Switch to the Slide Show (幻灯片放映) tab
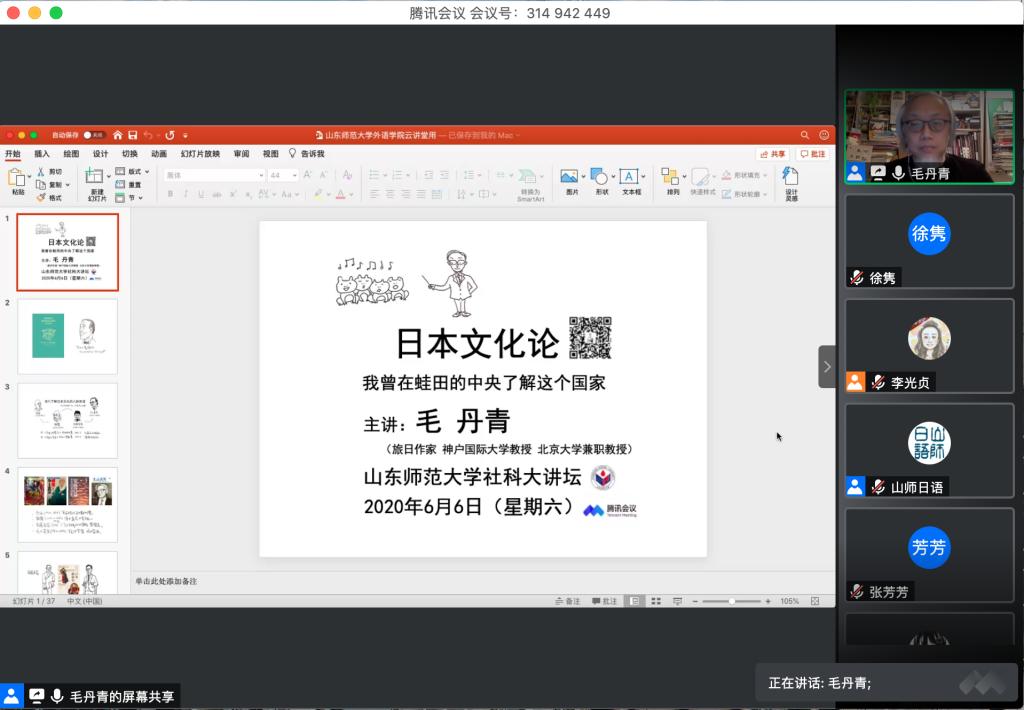The height and width of the screenshot is (710, 1024). coord(200,154)
